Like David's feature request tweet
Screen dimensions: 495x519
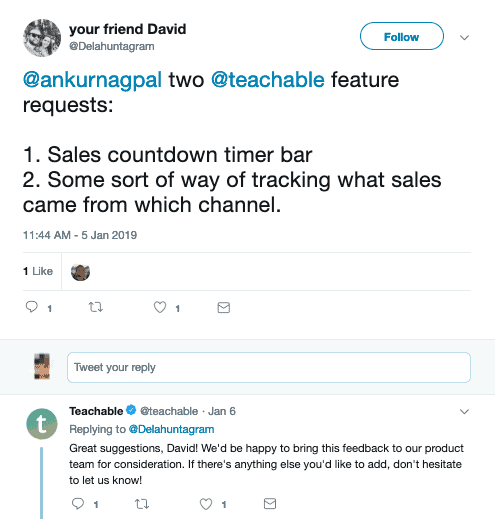tap(160, 307)
